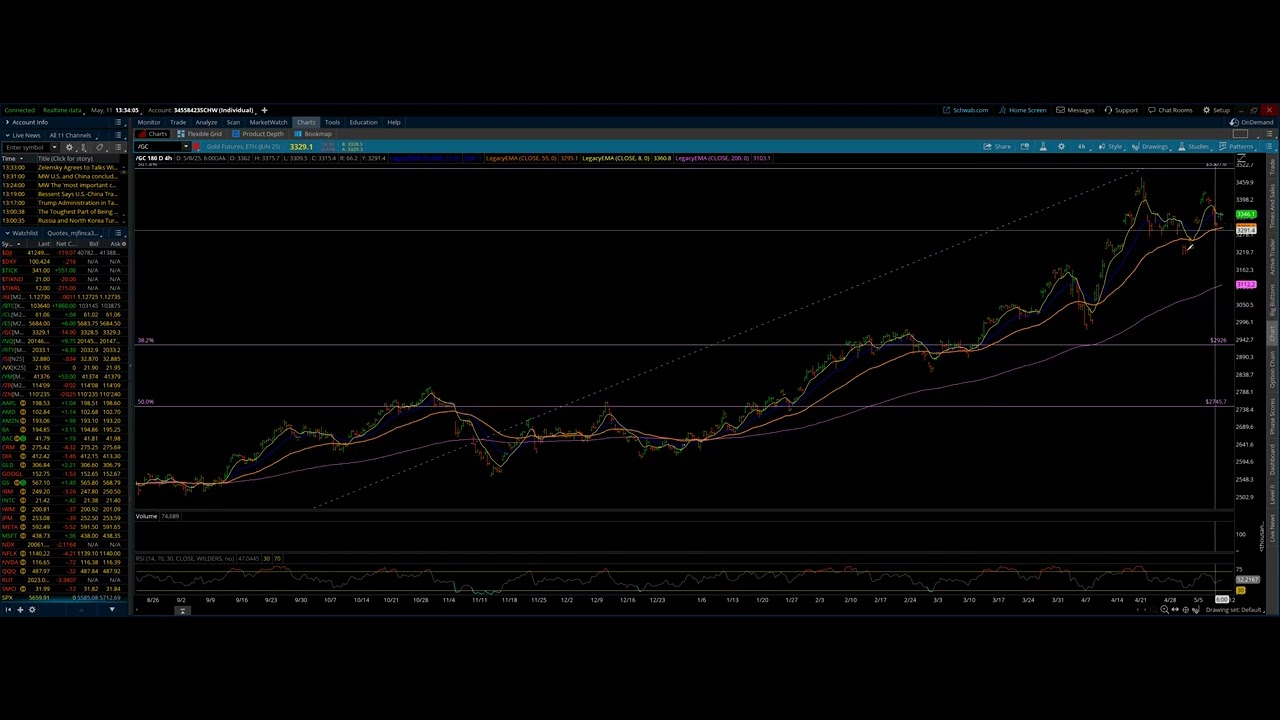Click the Schwab.com link

[966, 110]
